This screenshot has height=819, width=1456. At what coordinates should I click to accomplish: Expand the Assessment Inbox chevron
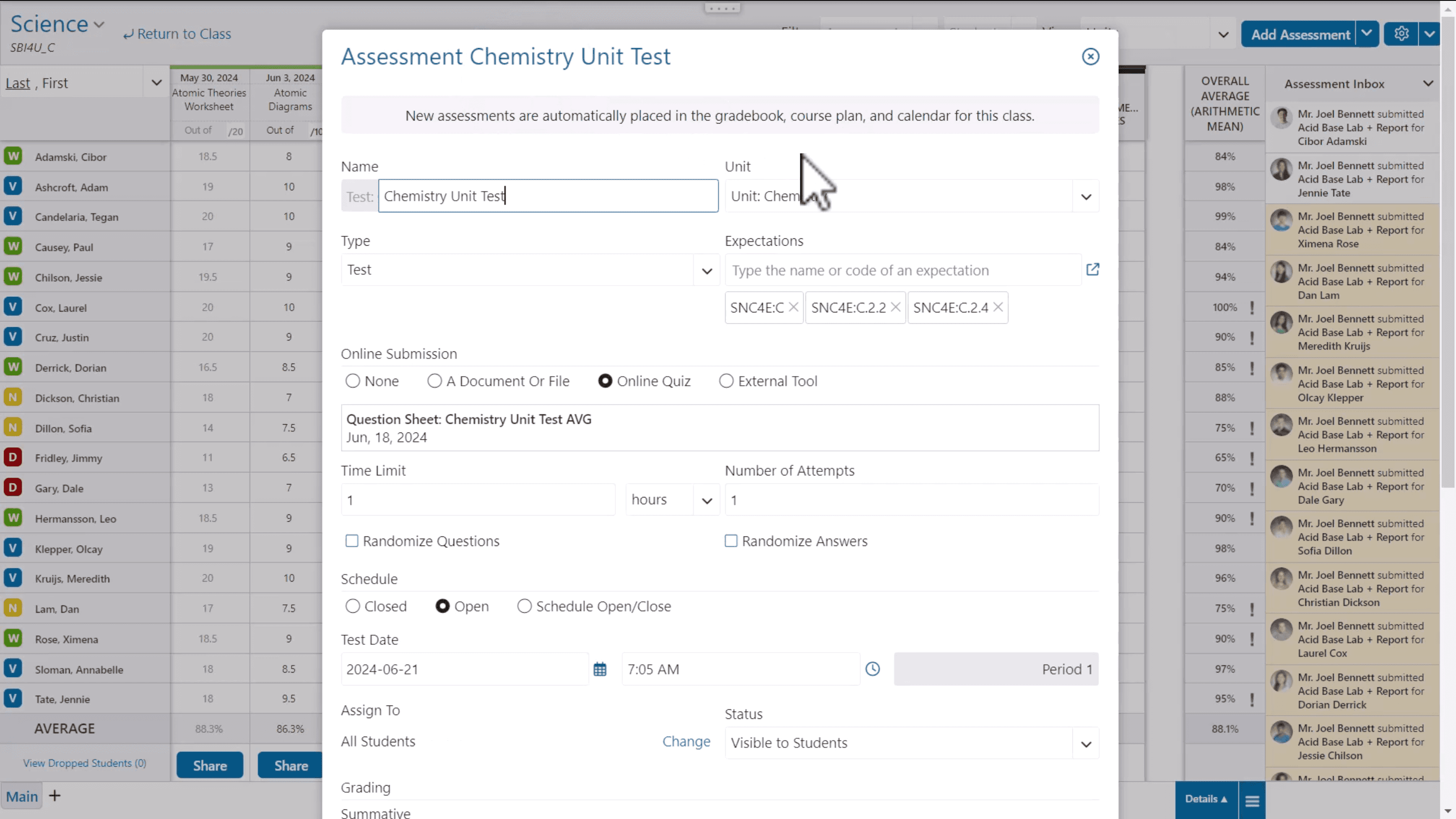[1428, 84]
